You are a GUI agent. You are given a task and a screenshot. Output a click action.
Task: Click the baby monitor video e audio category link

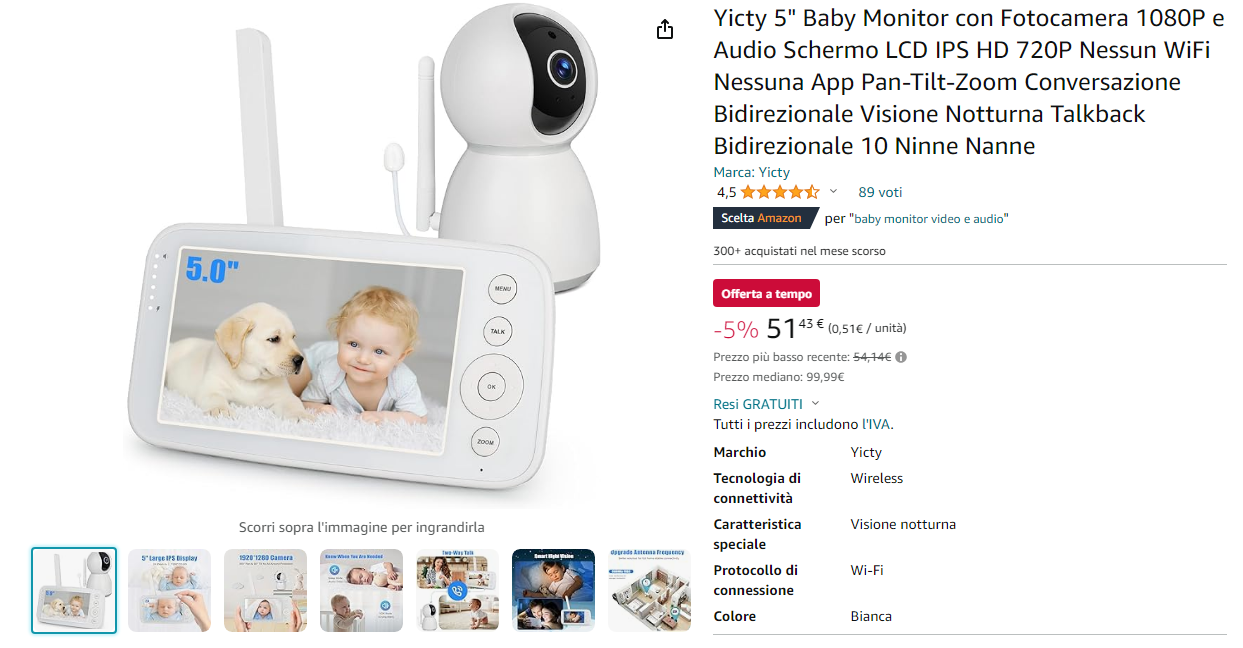(x=931, y=218)
